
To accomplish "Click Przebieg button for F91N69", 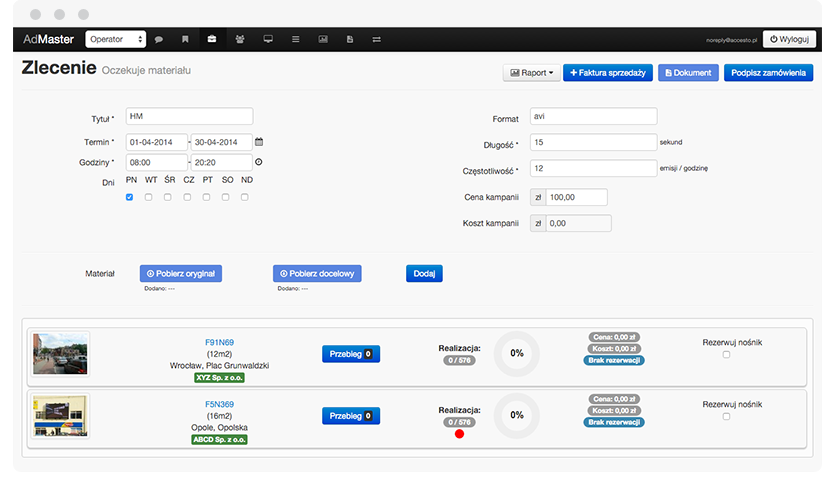I will (x=351, y=354).
